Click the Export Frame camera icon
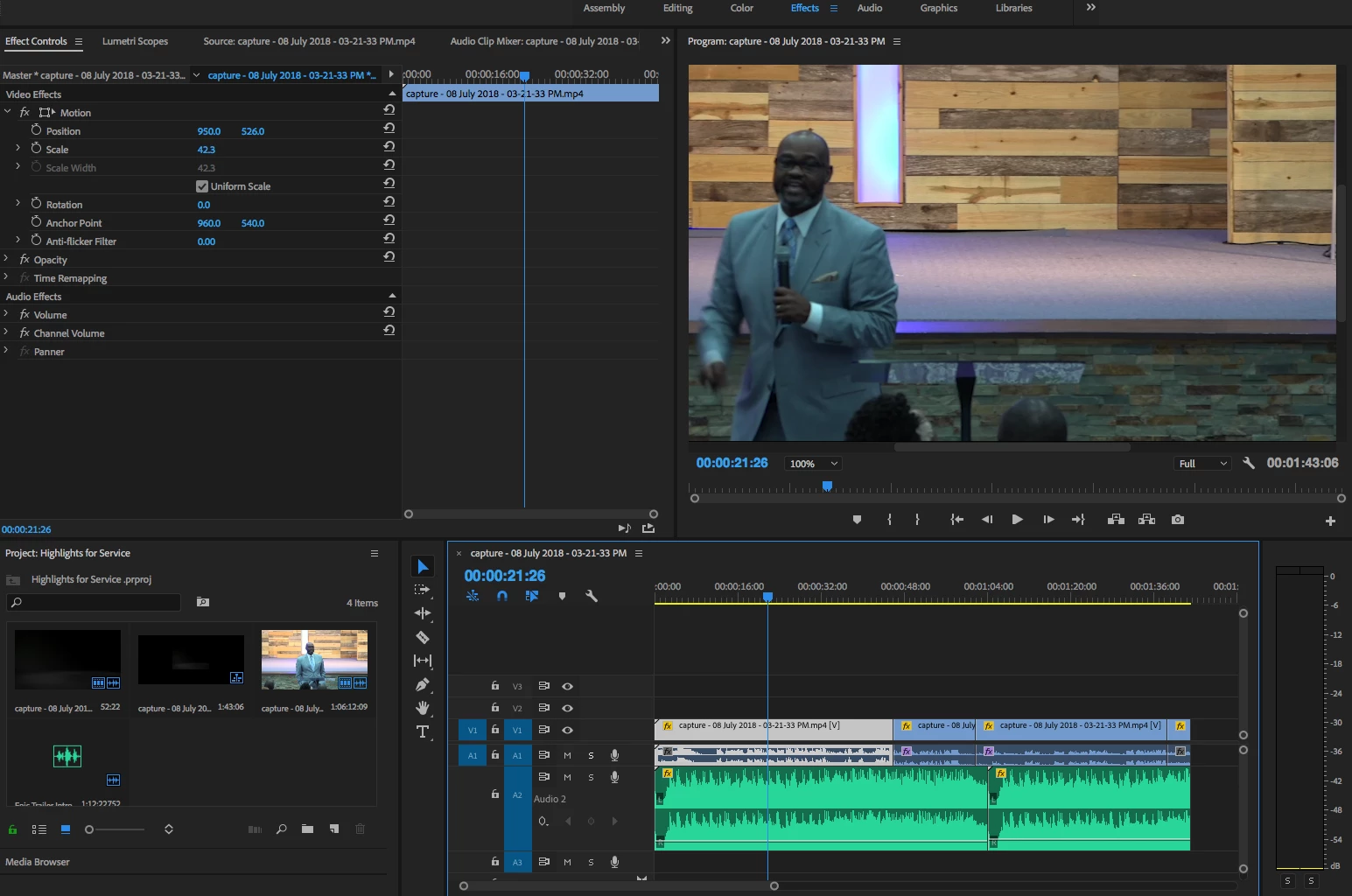Viewport: 1352px width, 896px height. [1178, 520]
